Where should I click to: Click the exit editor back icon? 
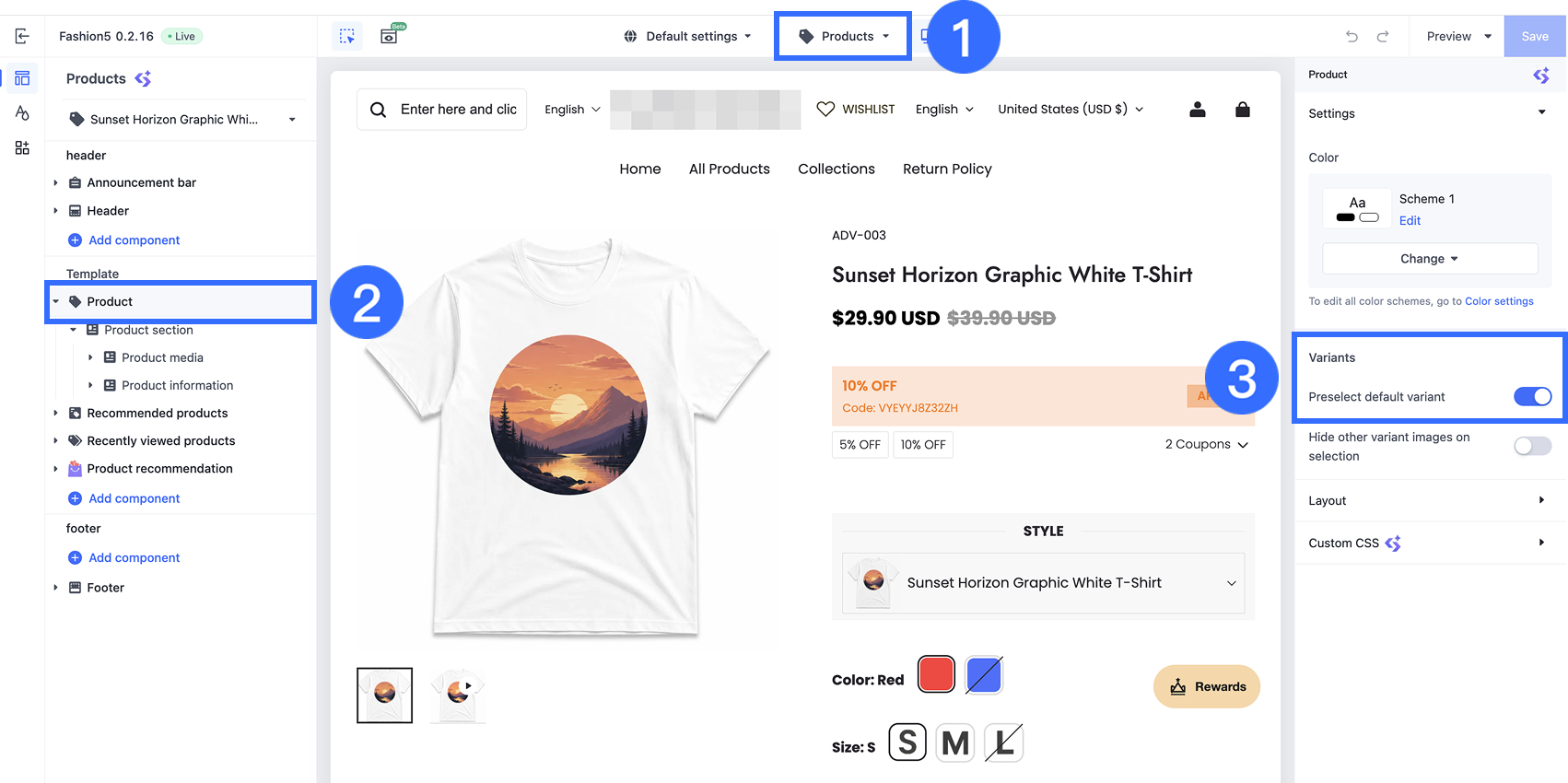point(22,36)
